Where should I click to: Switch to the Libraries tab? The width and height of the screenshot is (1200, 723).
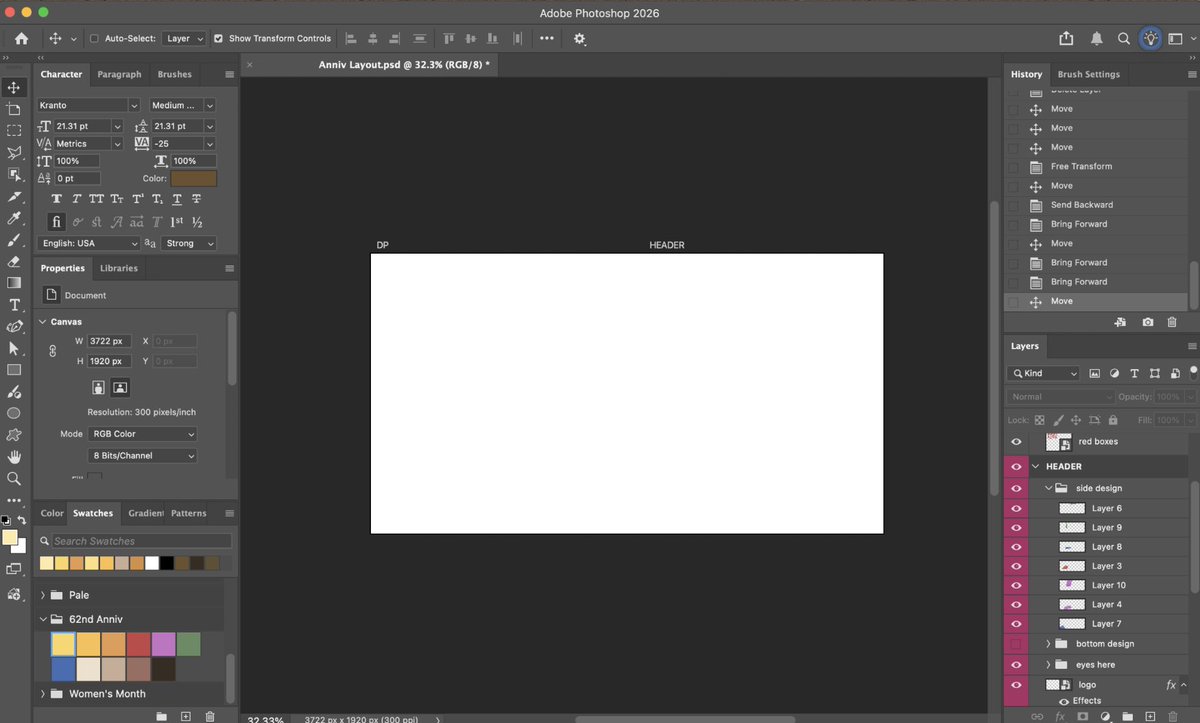(x=119, y=268)
